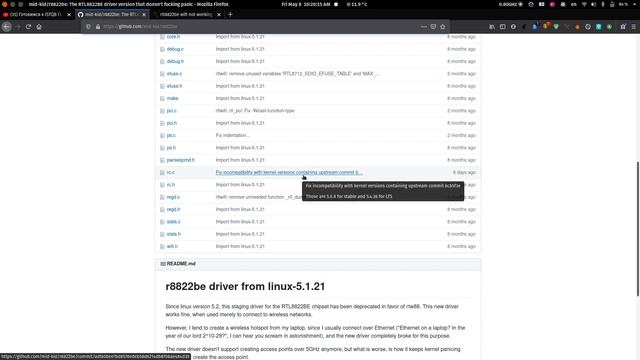The height and width of the screenshot is (360, 640).
Task: Open the rc.h file
Action: tap(171, 184)
